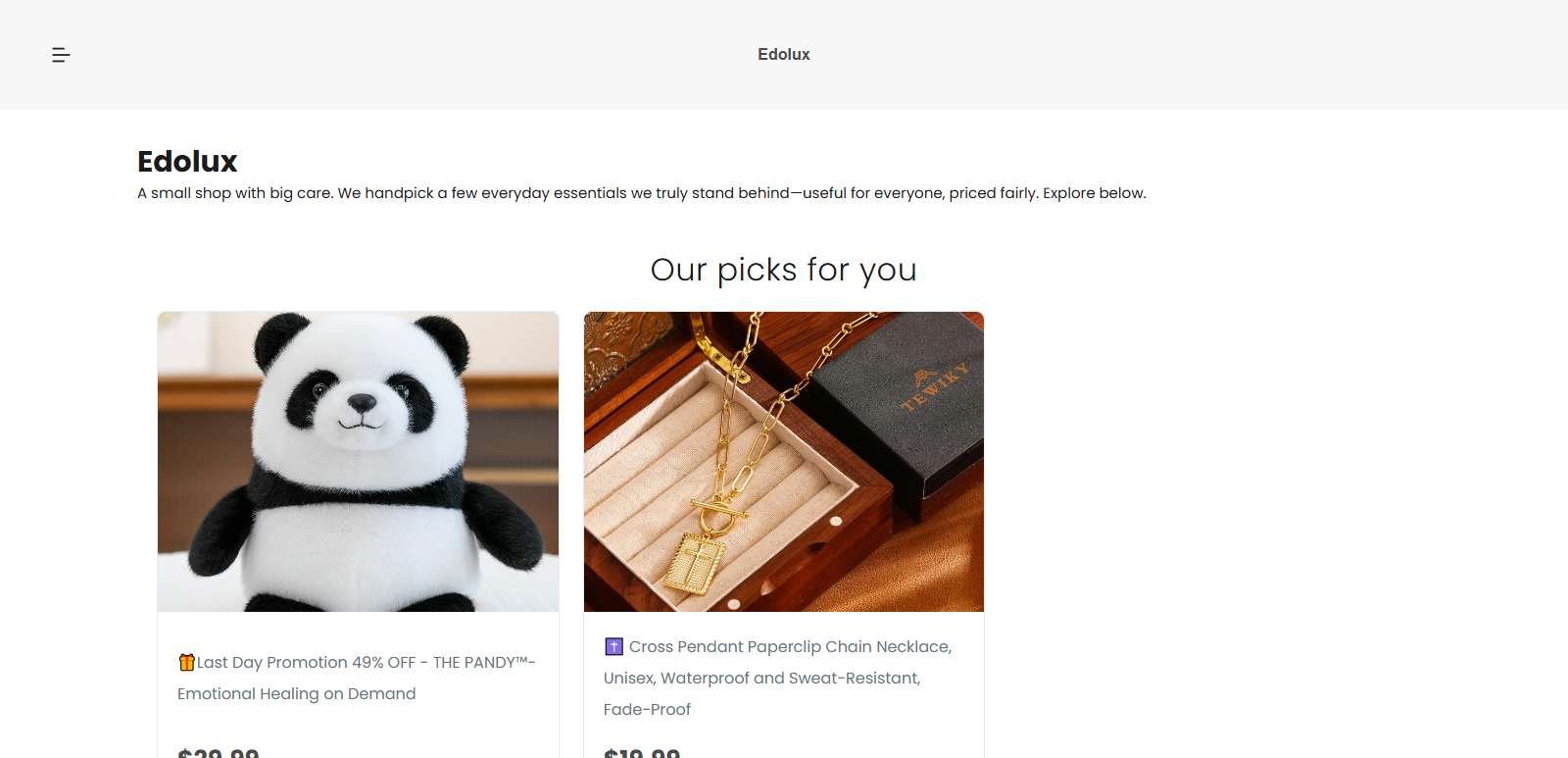Click the necklace product price
This screenshot has height=758, width=1568.
[x=642, y=752]
